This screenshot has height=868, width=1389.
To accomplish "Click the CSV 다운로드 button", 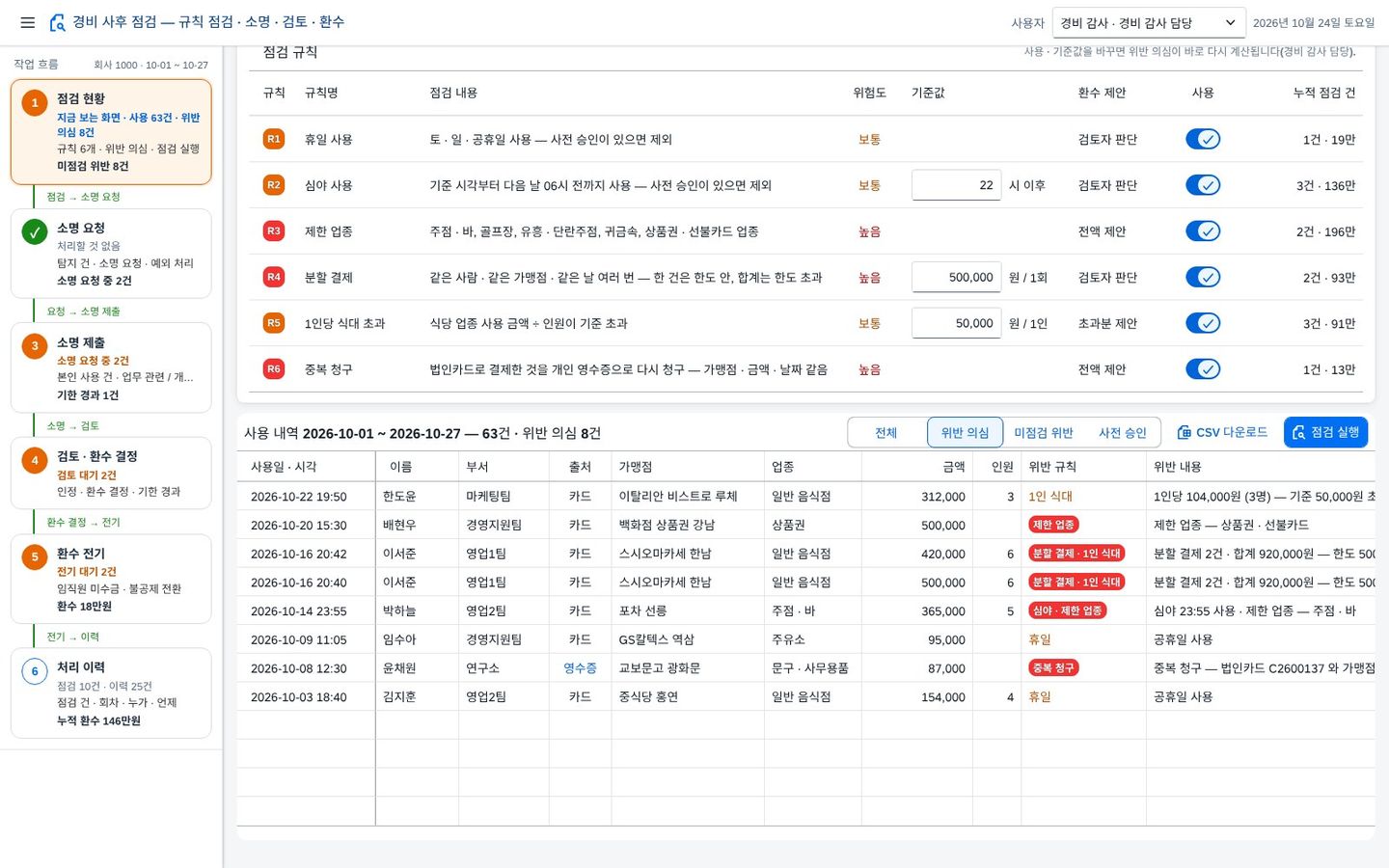I will 1222,432.
